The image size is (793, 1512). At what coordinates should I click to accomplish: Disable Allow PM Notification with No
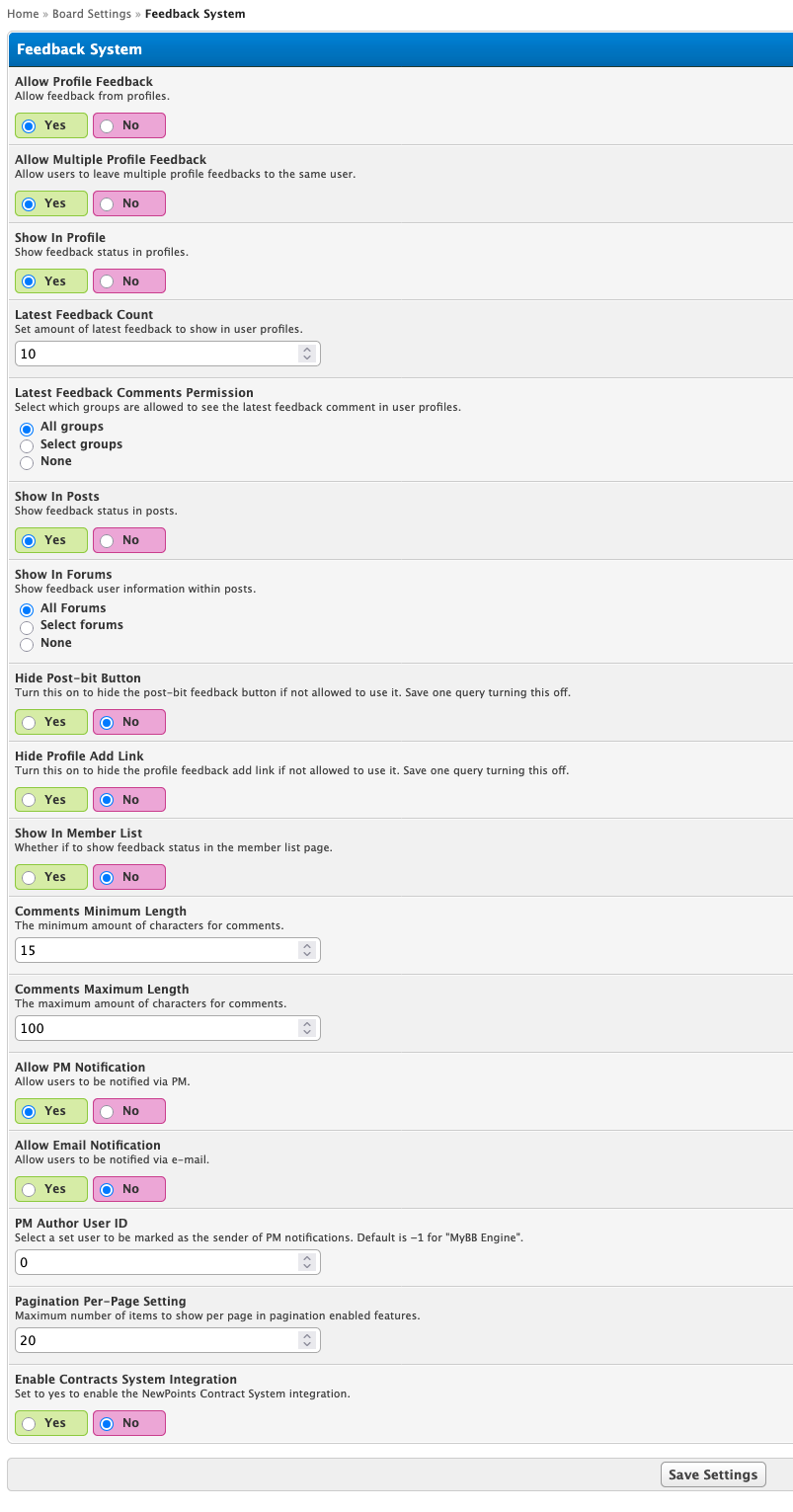tap(128, 1111)
